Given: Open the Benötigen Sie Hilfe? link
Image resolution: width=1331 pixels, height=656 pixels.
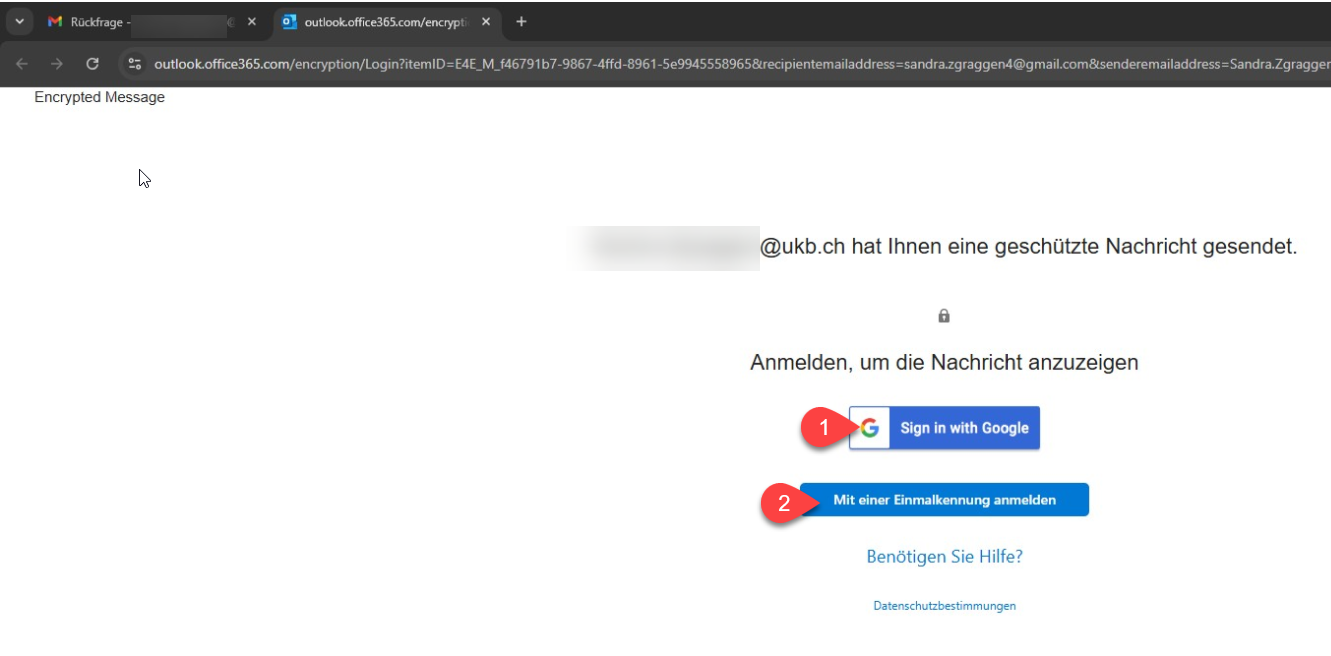Looking at the screenshot, I should tap(944, 557).
